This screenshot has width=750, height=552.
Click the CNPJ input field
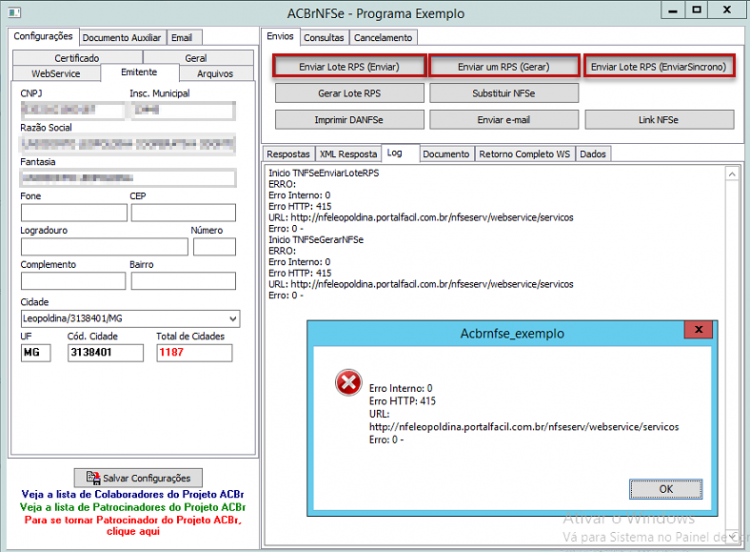click(x=73, y=110)
